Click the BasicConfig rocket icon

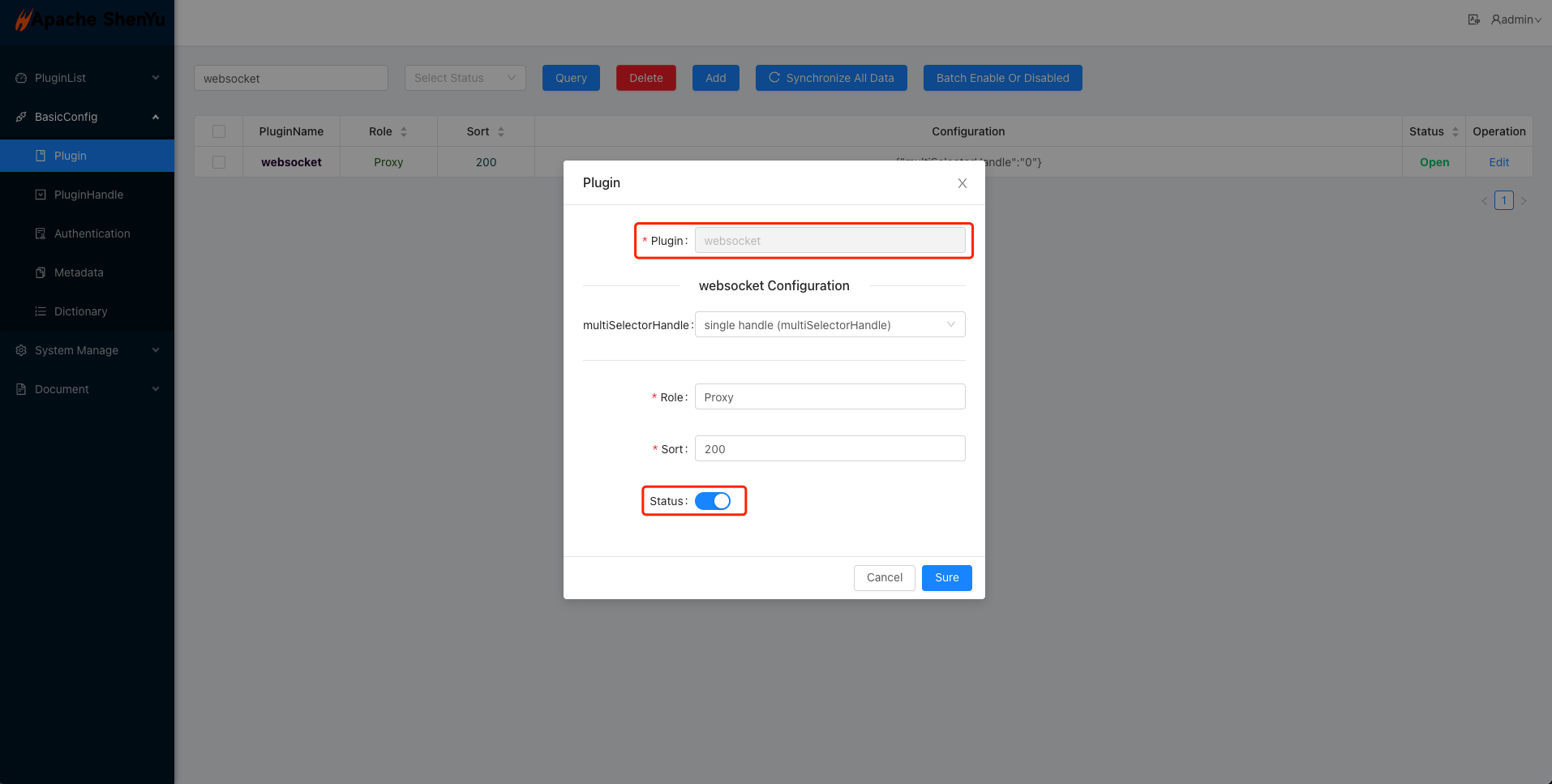click(21, 117)
